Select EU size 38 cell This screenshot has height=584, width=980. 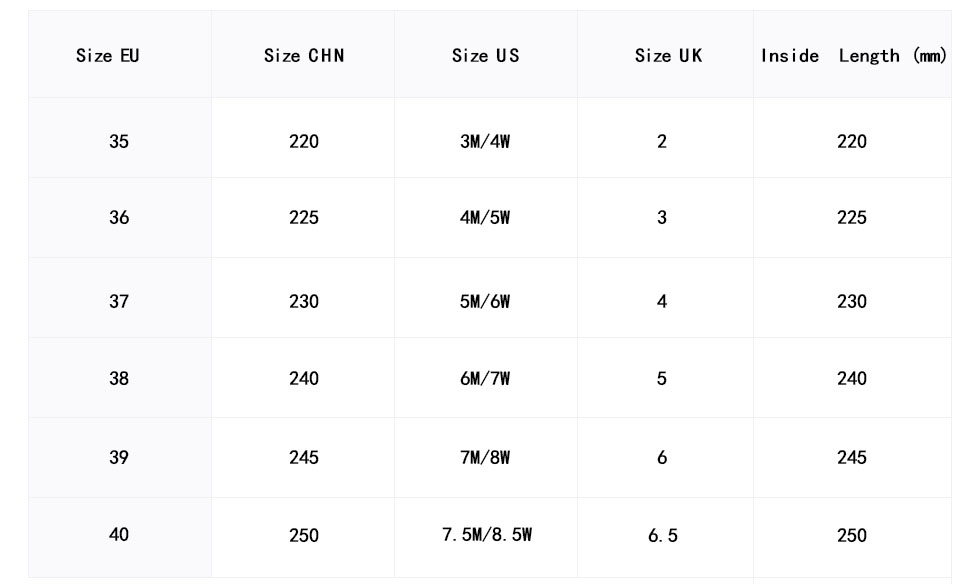(119, 379)
